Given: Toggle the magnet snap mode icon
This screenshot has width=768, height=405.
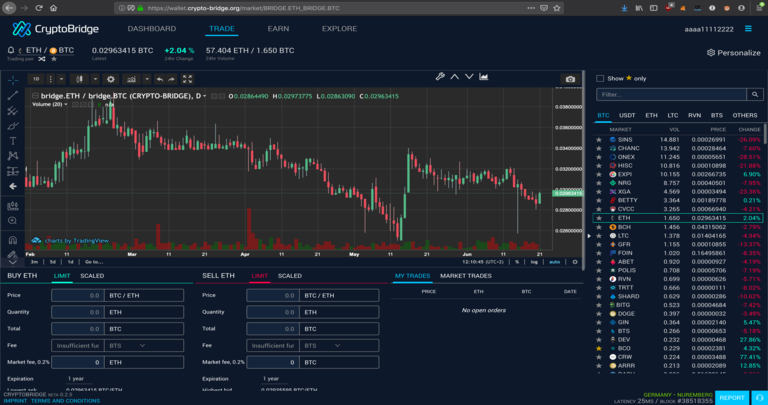Looking at the screenshot, I should (13, 240).
